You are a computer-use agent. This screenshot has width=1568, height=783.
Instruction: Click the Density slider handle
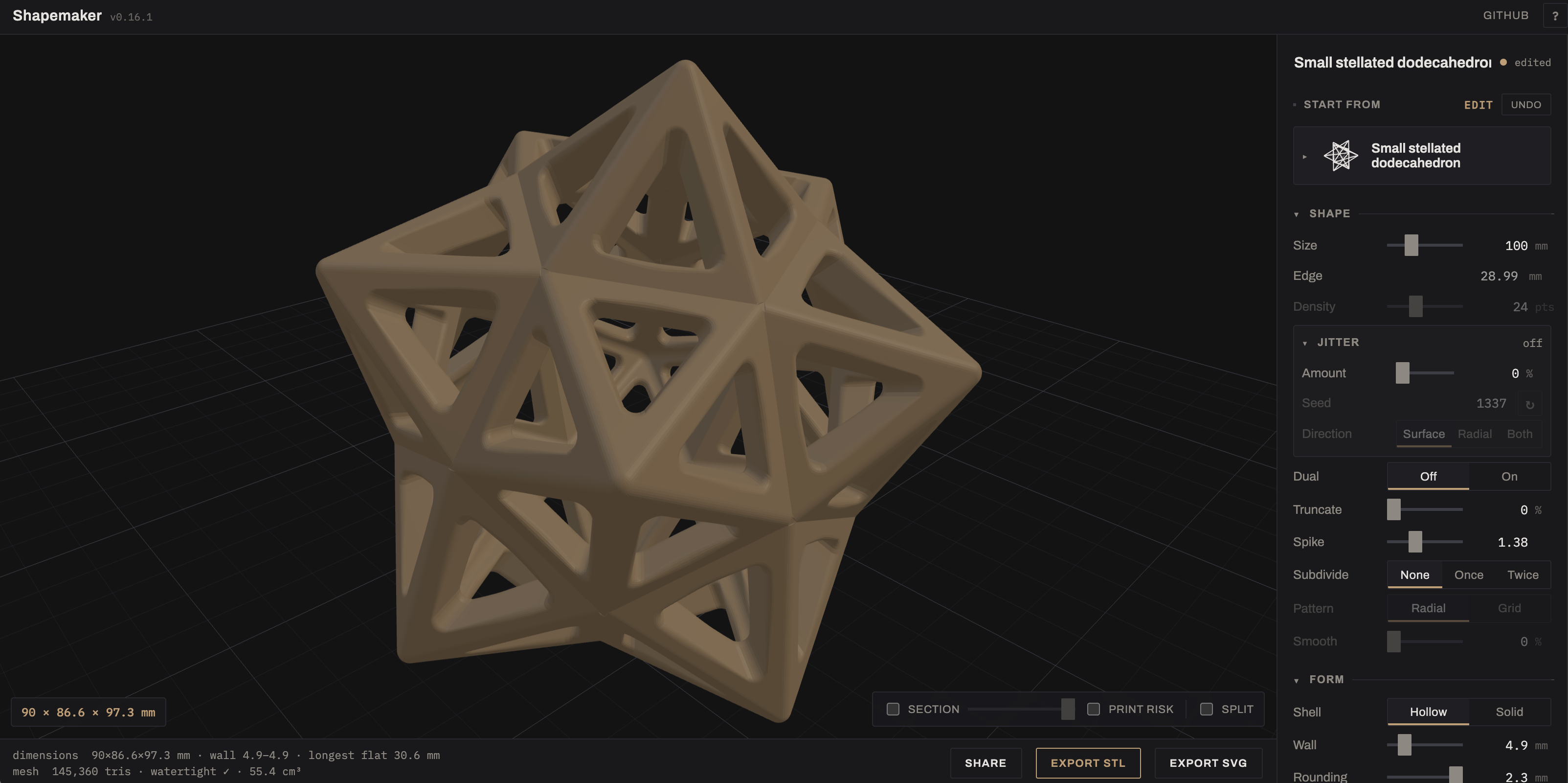tap(1415, 307)
